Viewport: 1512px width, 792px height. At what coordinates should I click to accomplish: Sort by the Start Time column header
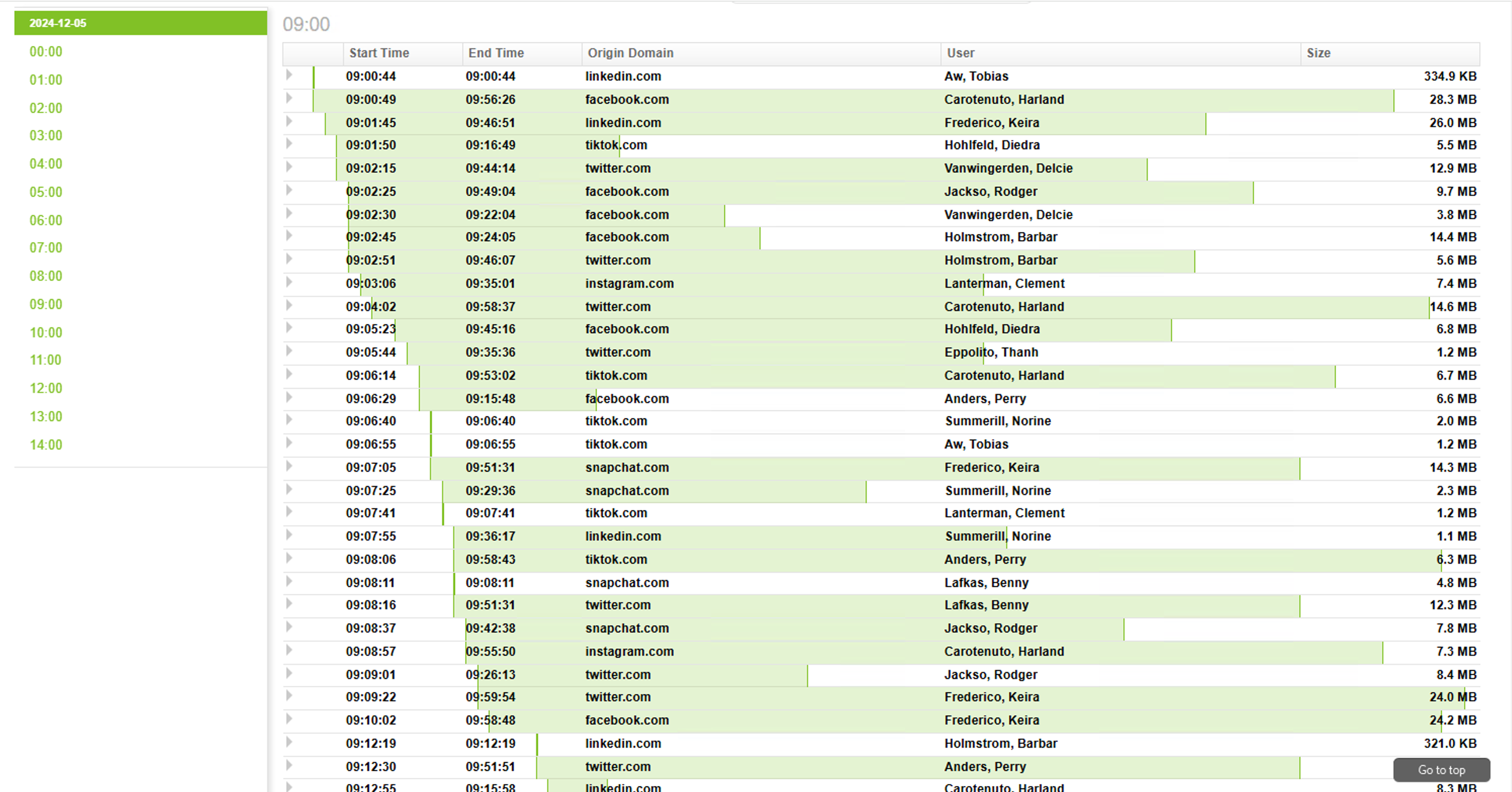tap(379, 53)
